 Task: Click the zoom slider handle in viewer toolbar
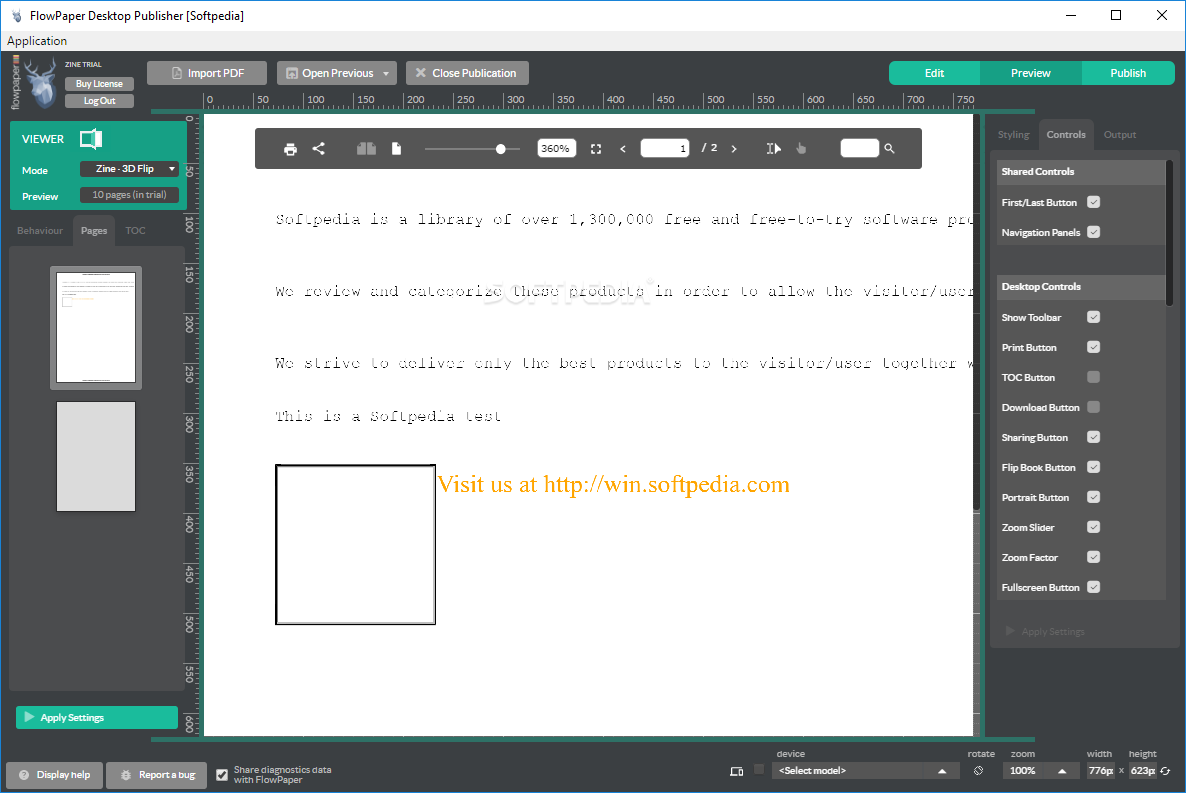click(501, 149)
